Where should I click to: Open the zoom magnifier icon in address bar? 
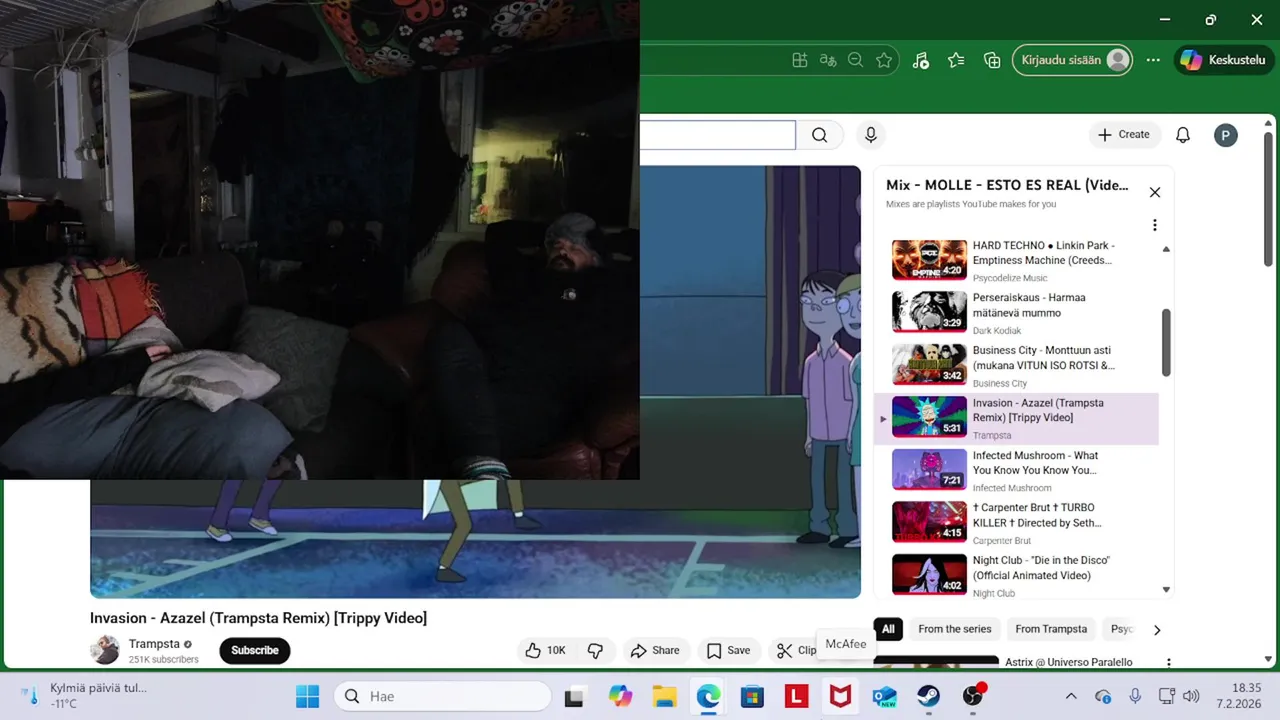click(x=855, y=60)
